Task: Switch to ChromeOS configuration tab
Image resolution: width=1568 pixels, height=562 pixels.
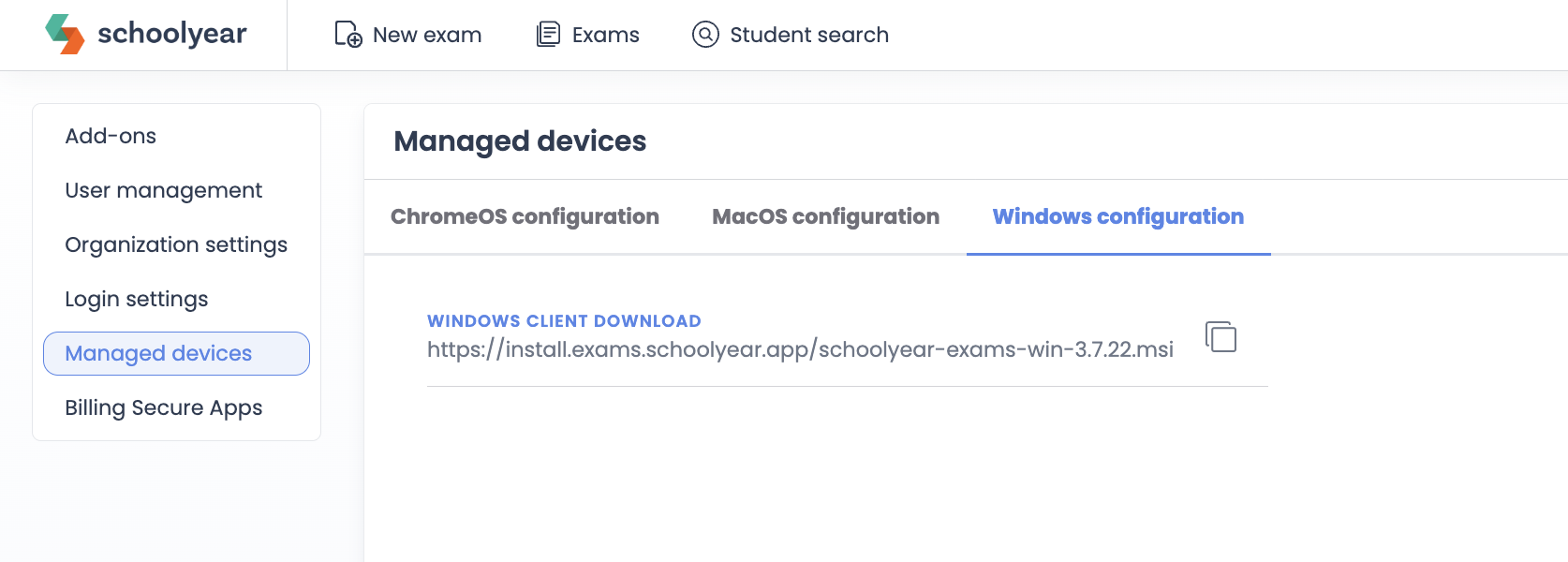Action: pos(525,216)
